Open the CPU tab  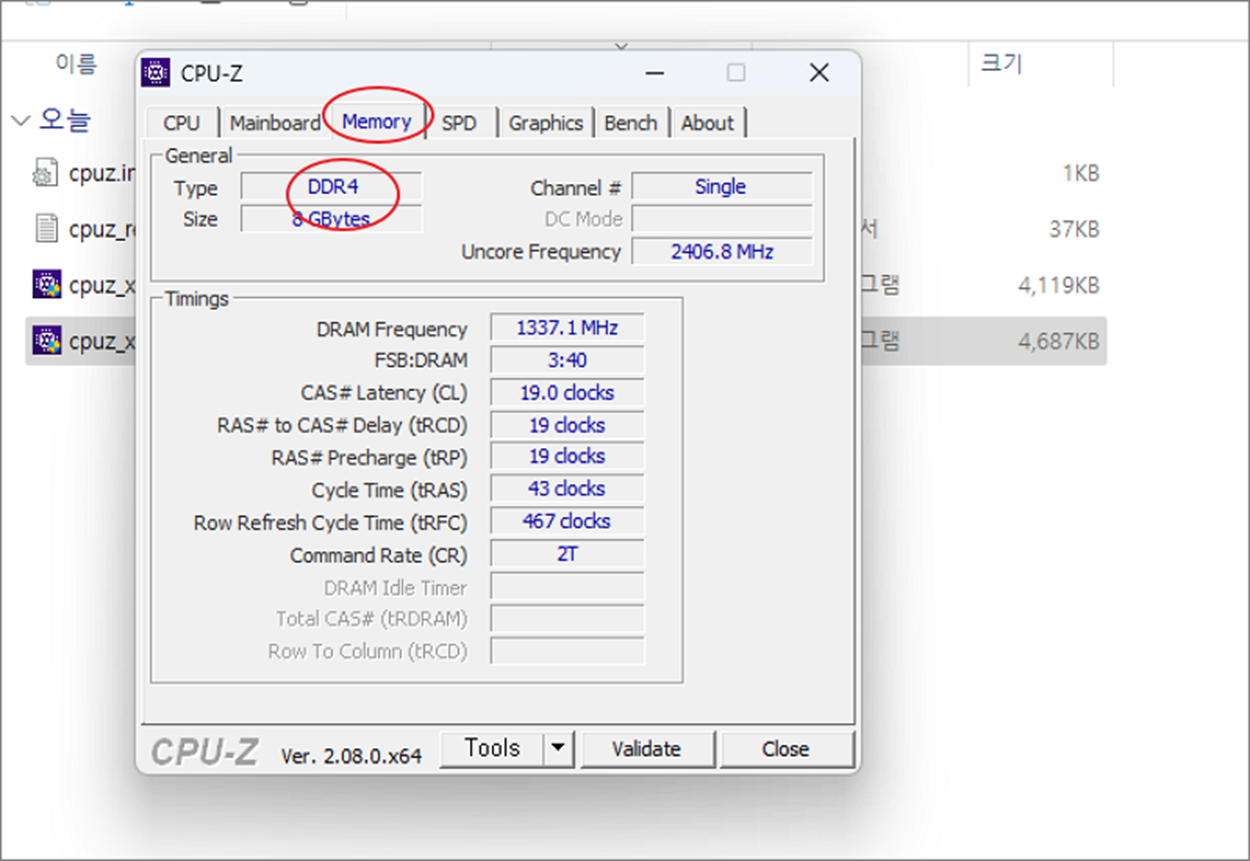point(181,123)
